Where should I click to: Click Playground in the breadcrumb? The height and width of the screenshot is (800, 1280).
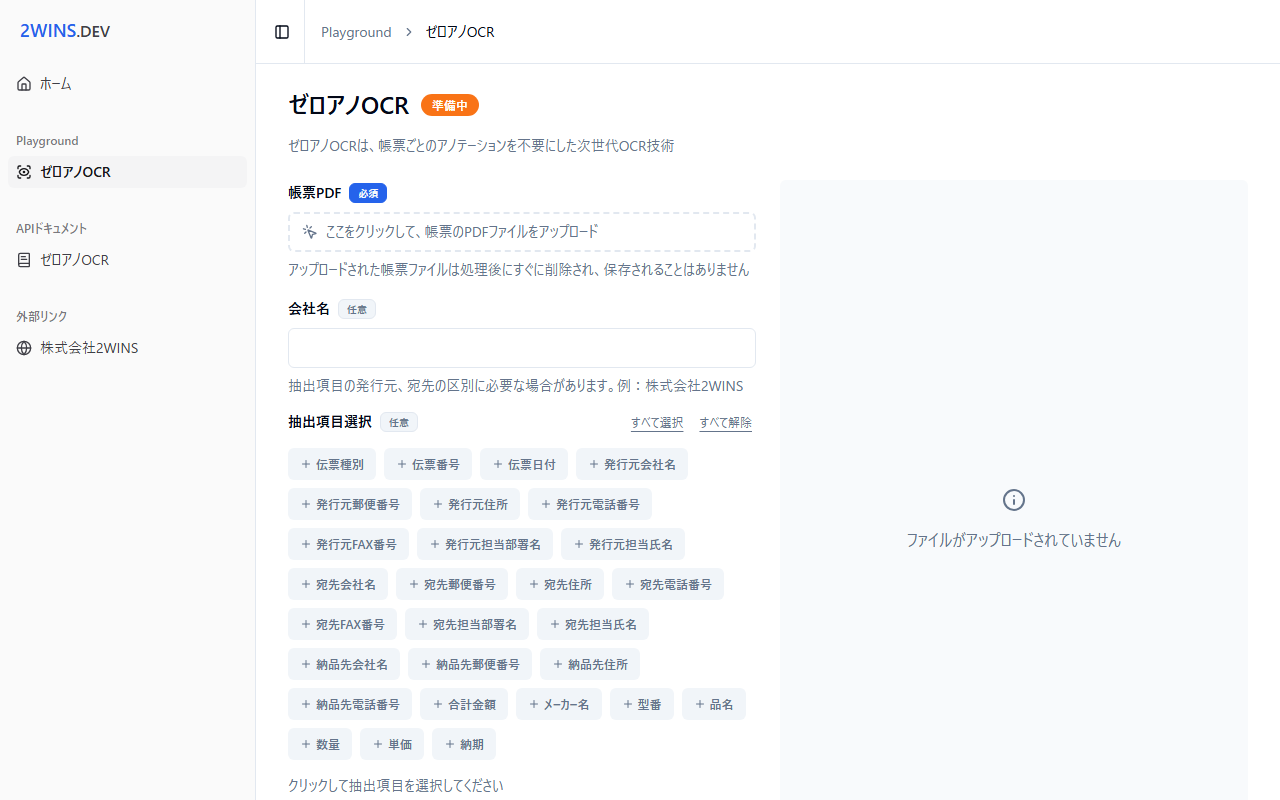[x=356, y=32]
